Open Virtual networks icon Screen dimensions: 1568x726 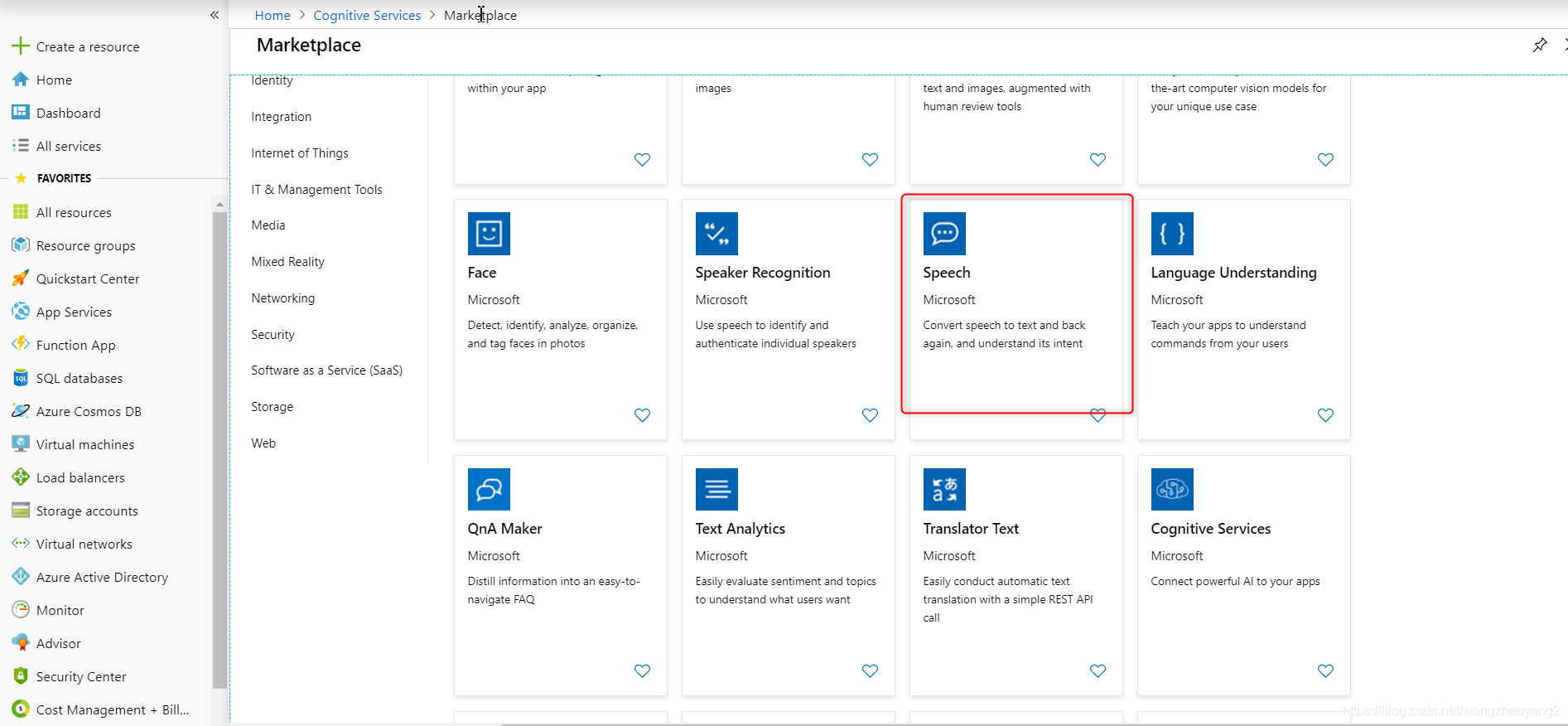pos(21,544)
